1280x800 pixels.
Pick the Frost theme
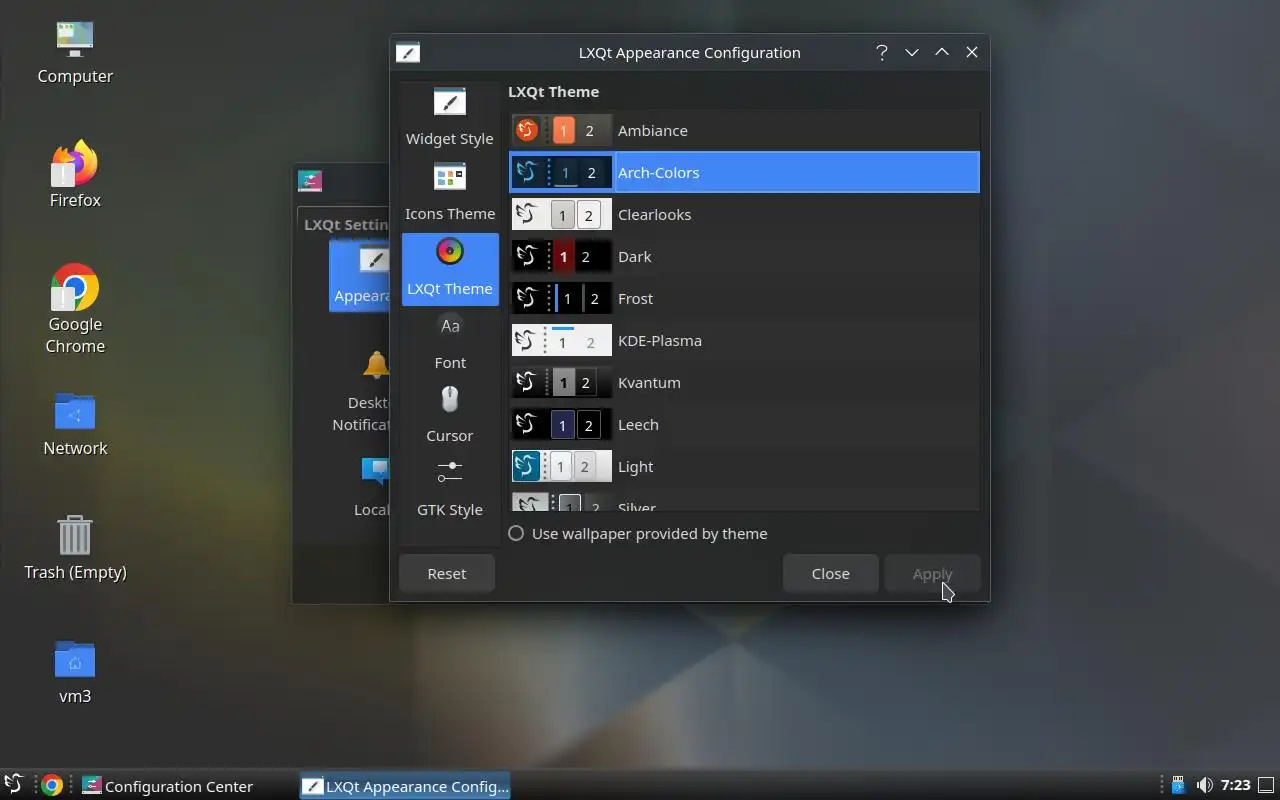[x=744, y=298]
